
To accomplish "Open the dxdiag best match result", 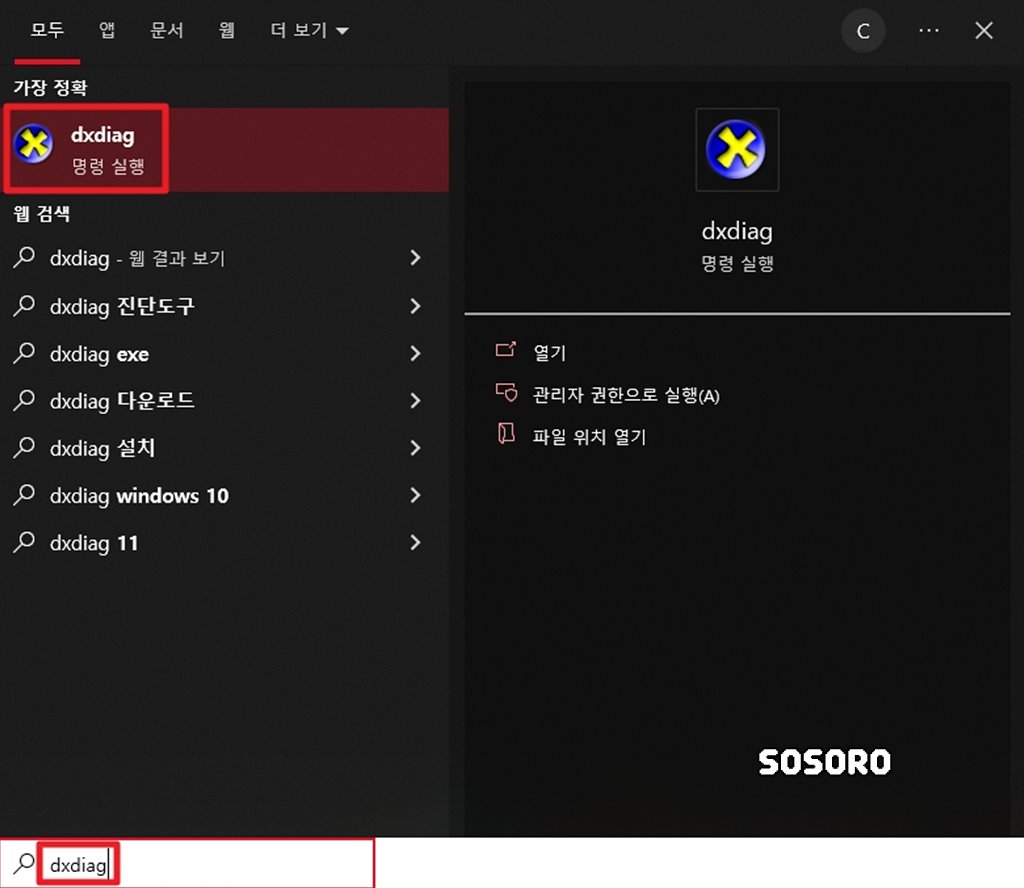I will click(226, 150).
